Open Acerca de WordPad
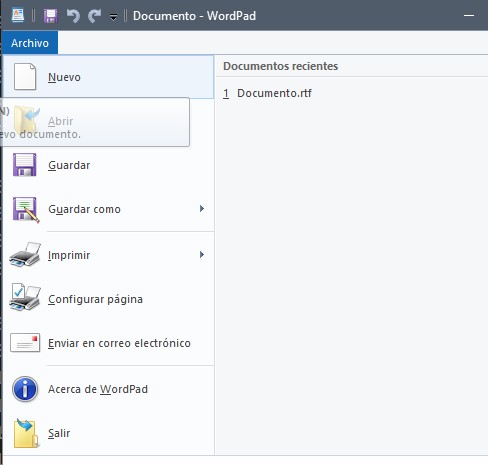 [108, 389]
